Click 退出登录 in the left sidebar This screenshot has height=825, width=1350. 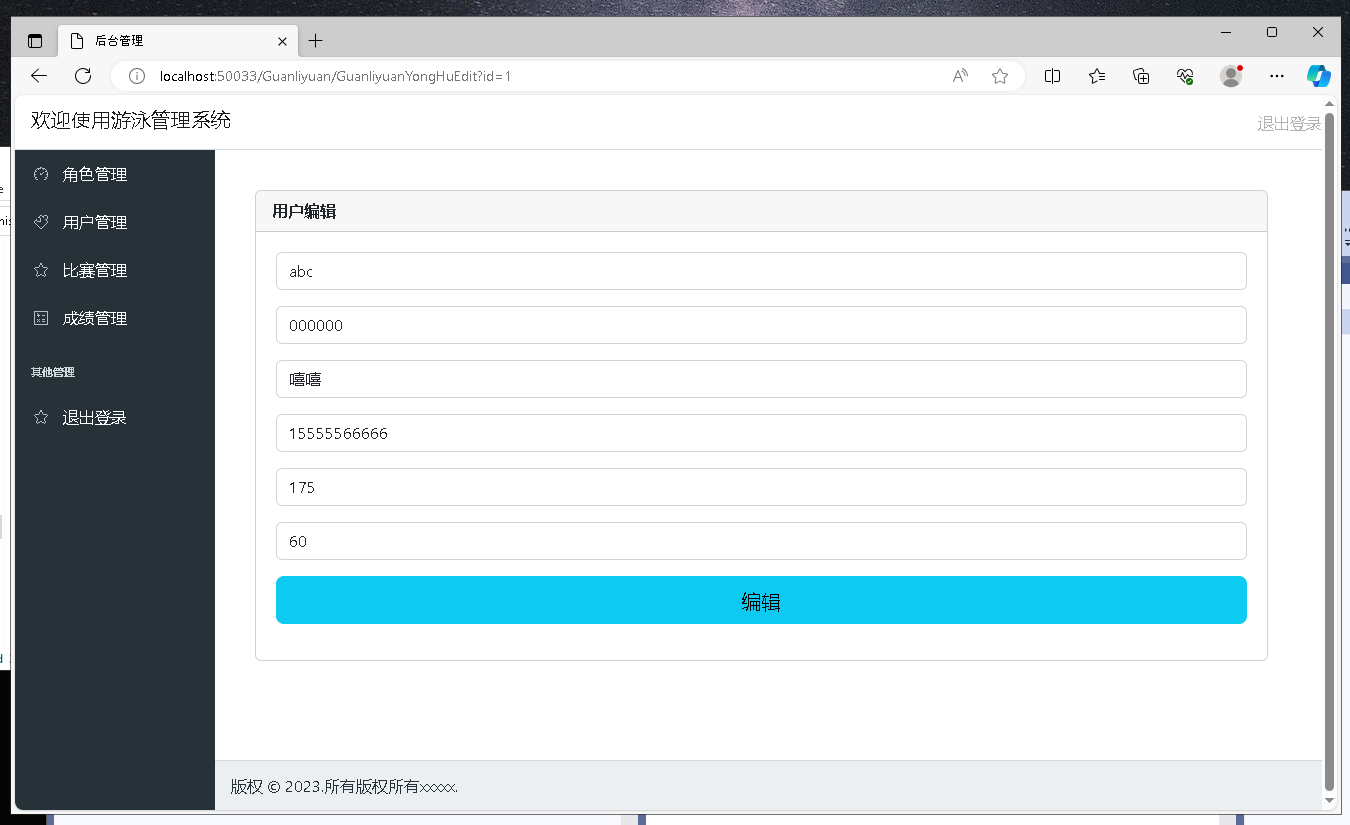[x=95, y=417]
